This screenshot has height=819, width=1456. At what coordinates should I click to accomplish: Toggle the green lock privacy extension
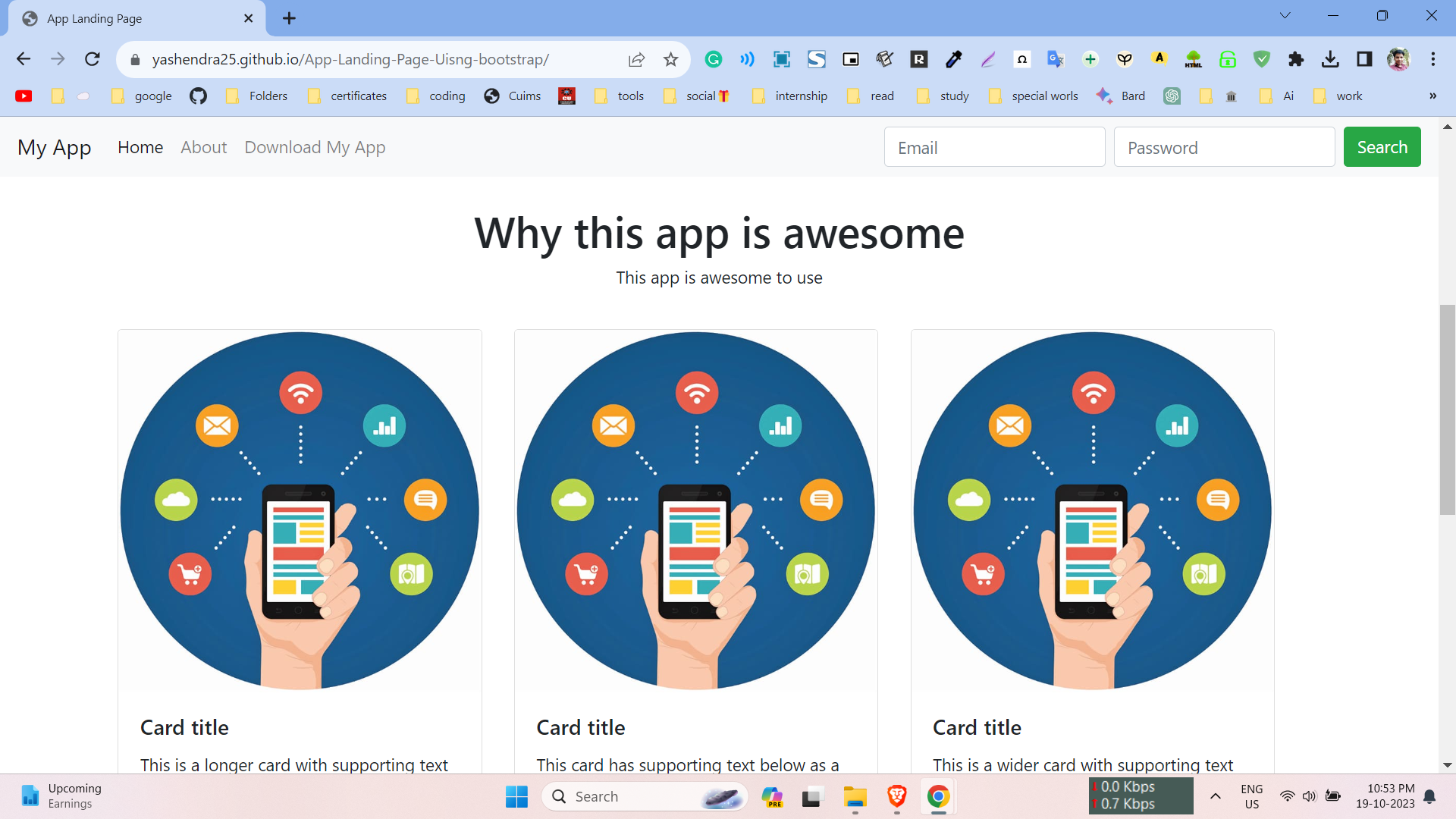(1227, 58)
